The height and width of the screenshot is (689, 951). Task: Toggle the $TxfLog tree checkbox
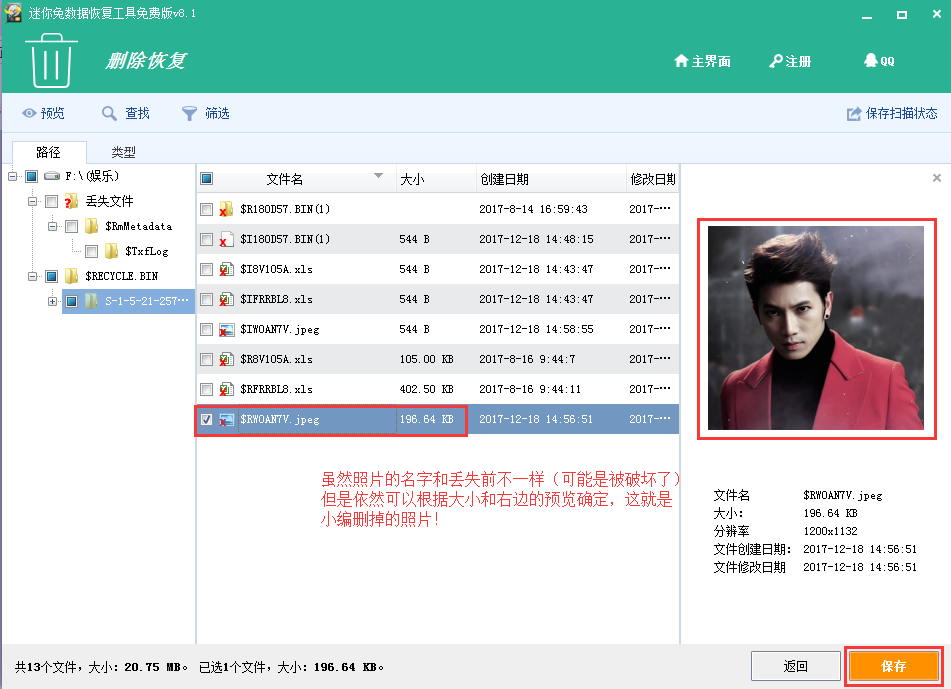(92, 251)
